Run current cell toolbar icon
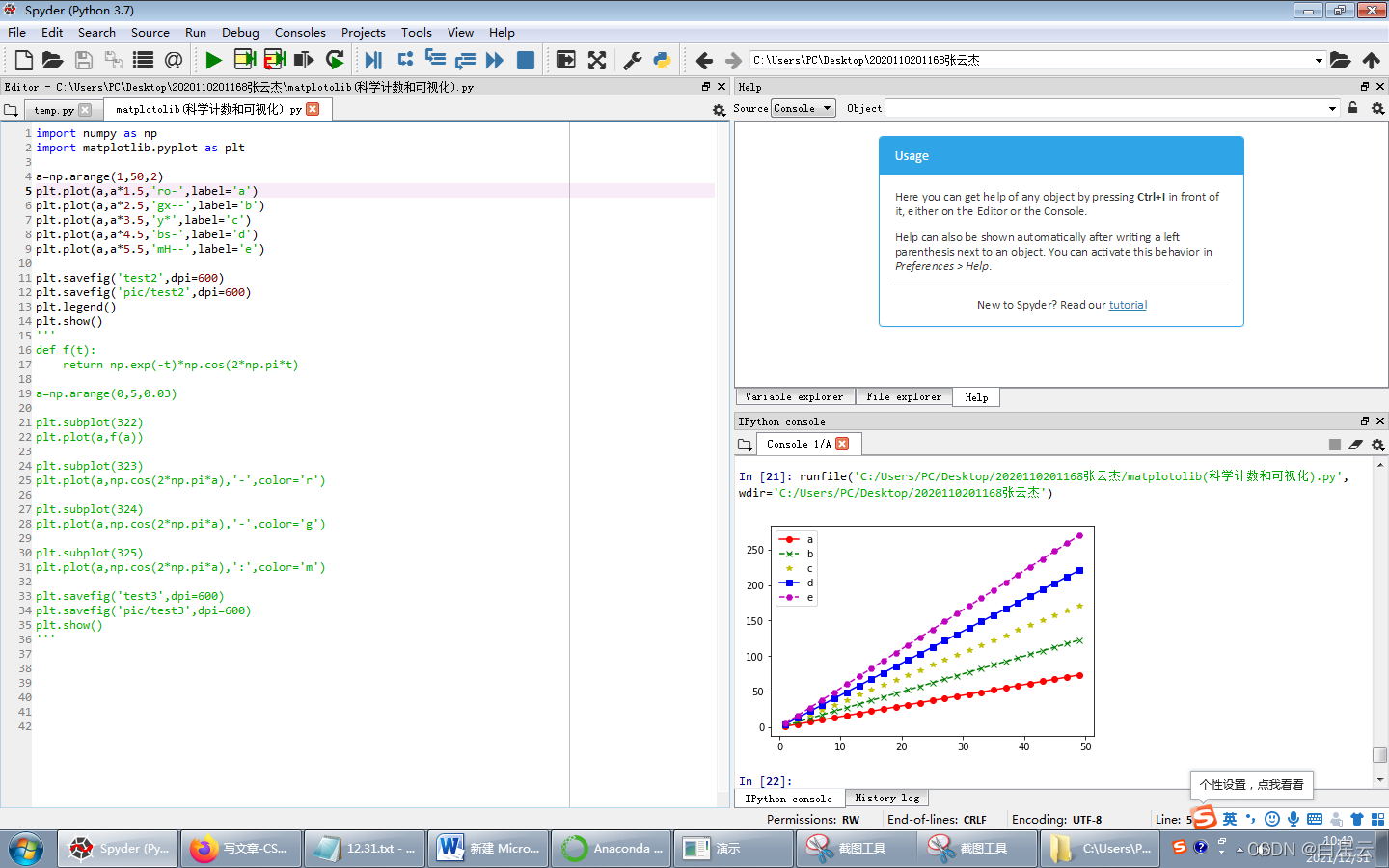This screenshot has height=868, width=1389. pyautogui.click(x=244, y=60)
